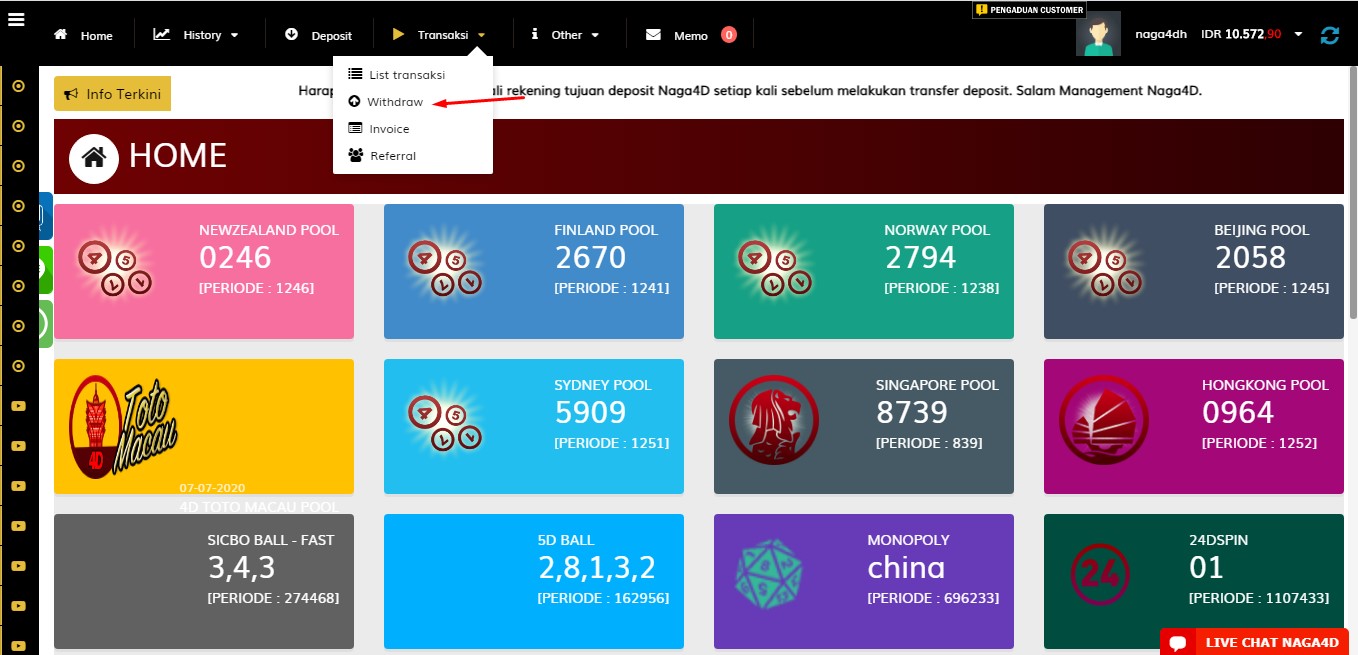Click the Home house icon in navbar

[x=61, y=34]
